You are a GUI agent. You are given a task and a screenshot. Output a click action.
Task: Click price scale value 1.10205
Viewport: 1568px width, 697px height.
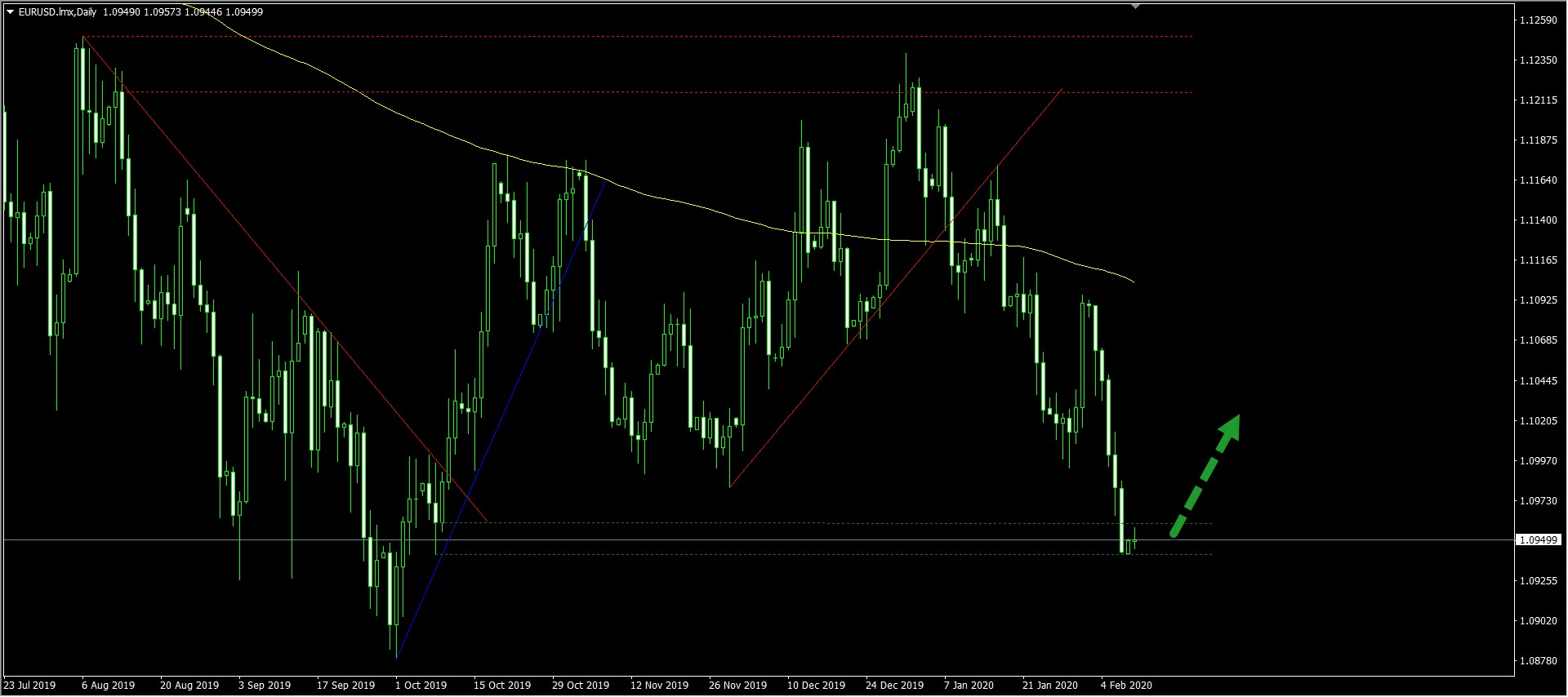point(1539,421)
